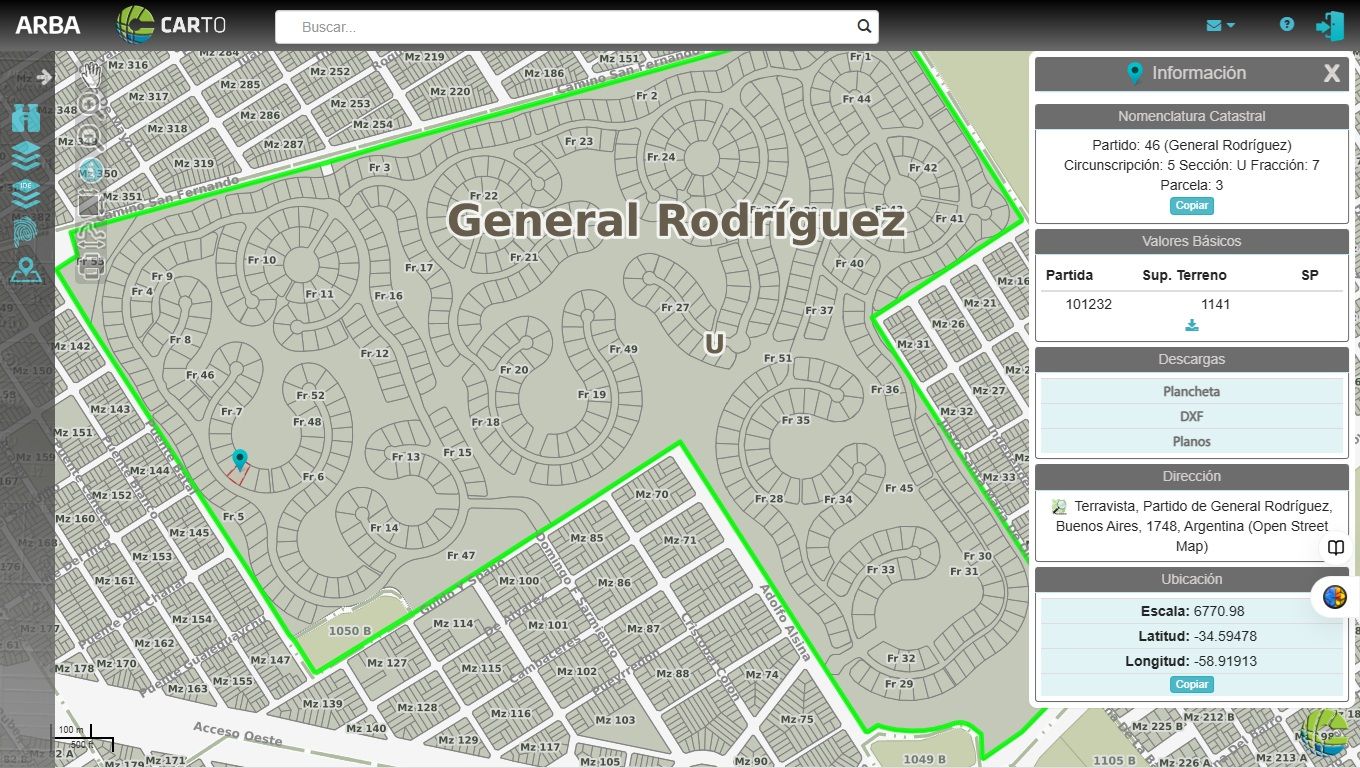1360x768 pixels.
Task: Download the Valores Básicos data
Action: tap(1191, 325)
